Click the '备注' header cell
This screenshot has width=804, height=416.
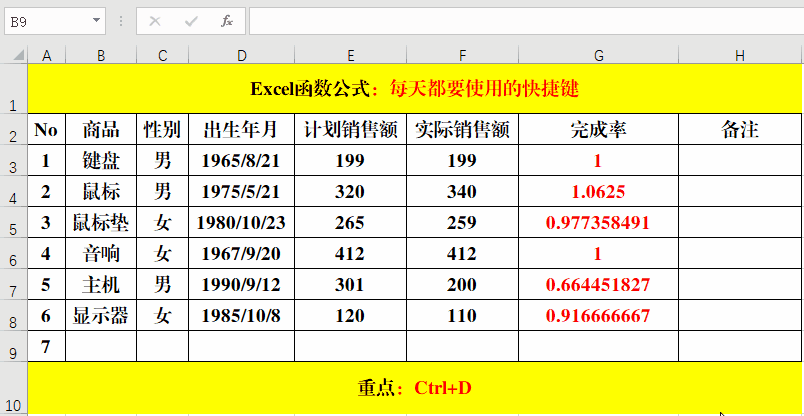pos(740,130)
